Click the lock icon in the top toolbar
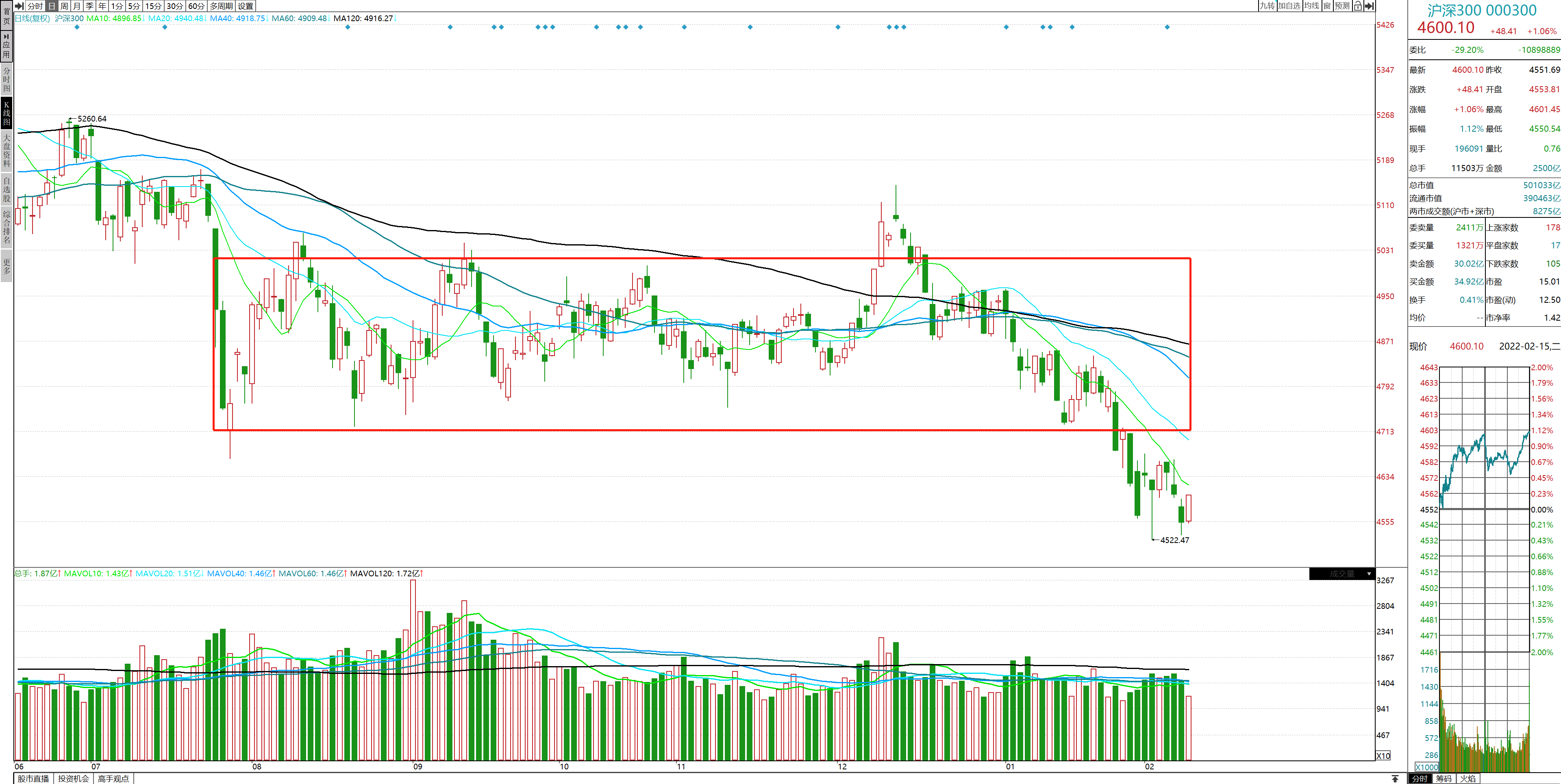1561x784 pixels. pos(1358,6)
